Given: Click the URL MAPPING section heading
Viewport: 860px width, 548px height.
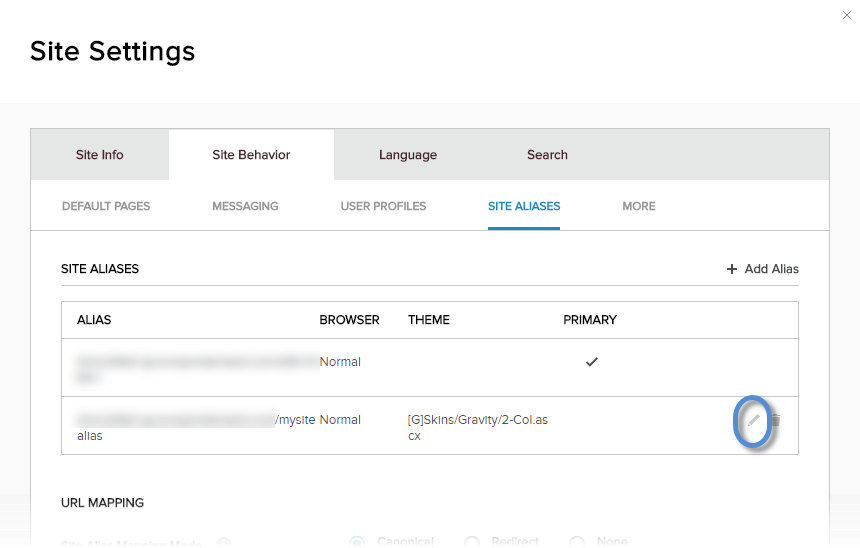Looking at the screenshot, I should [103, 503].
